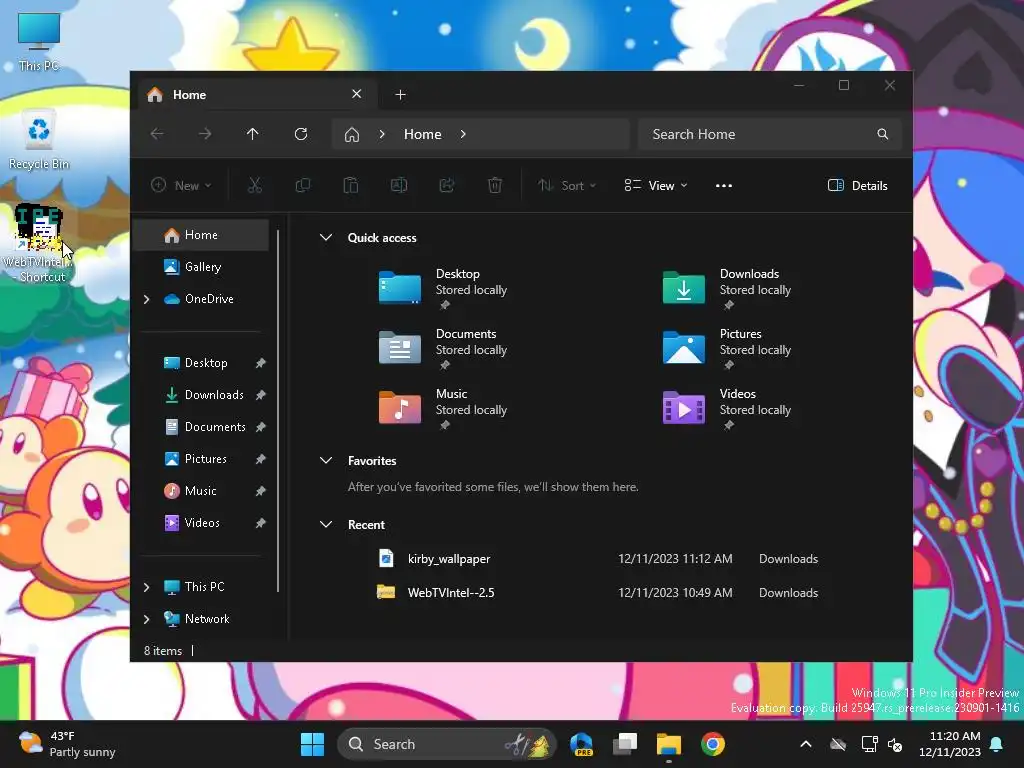
Task: Unpin Videos via its sidebar pin icon
Action: point(261,523)
